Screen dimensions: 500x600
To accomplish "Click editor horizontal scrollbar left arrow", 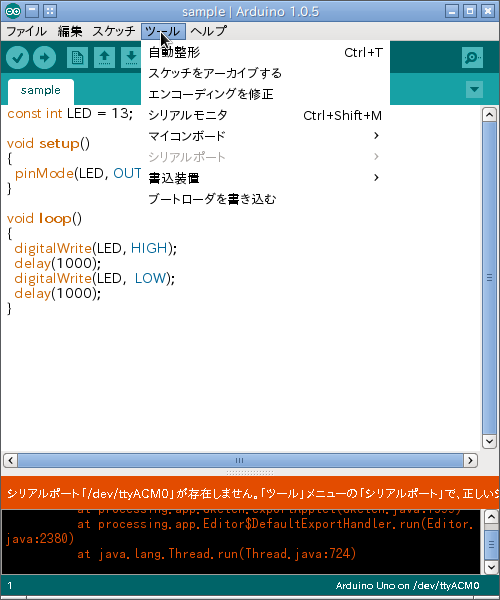I will [10, 460].
